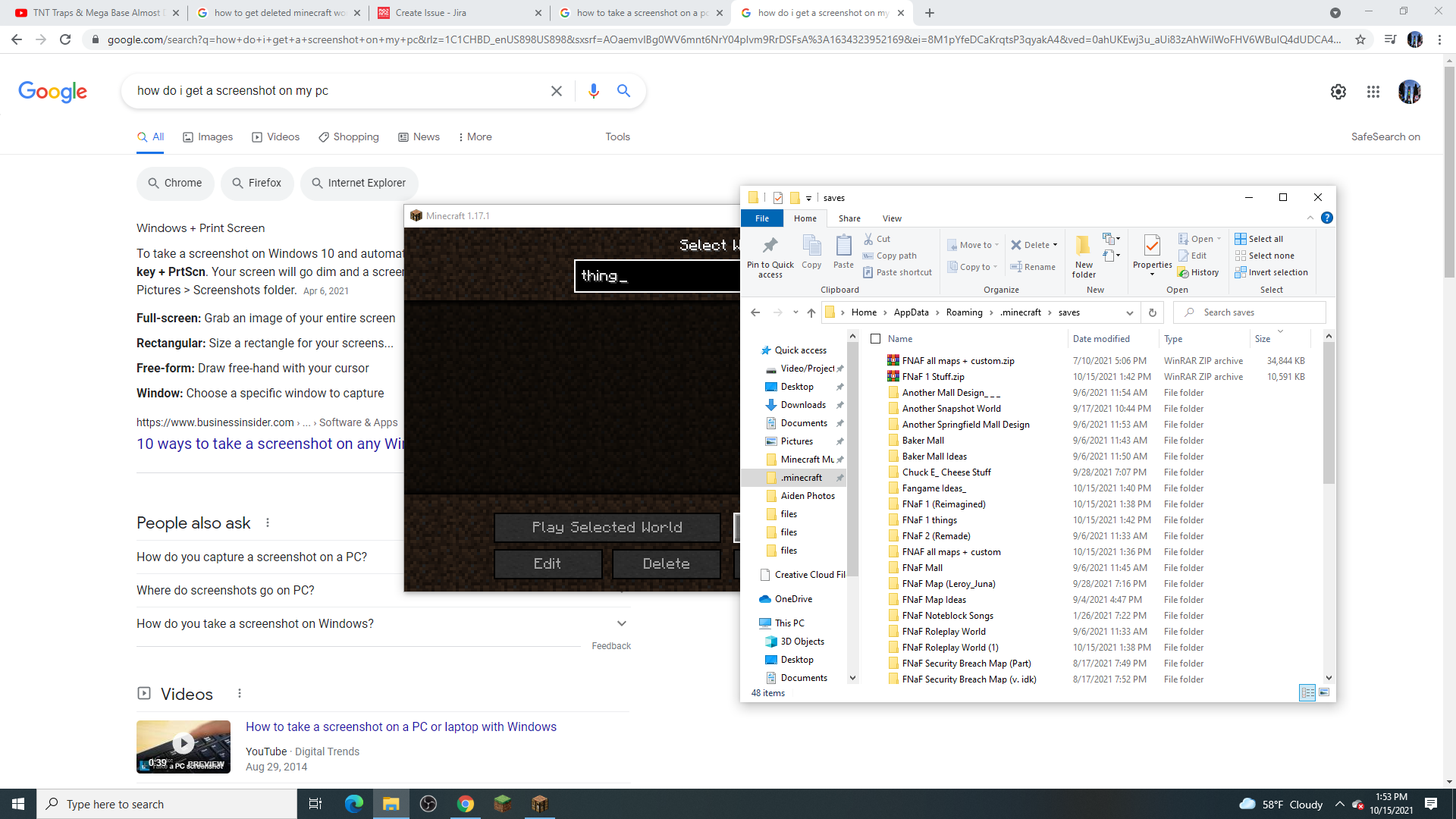Switch to large icons view toggle

(1324, 692)
